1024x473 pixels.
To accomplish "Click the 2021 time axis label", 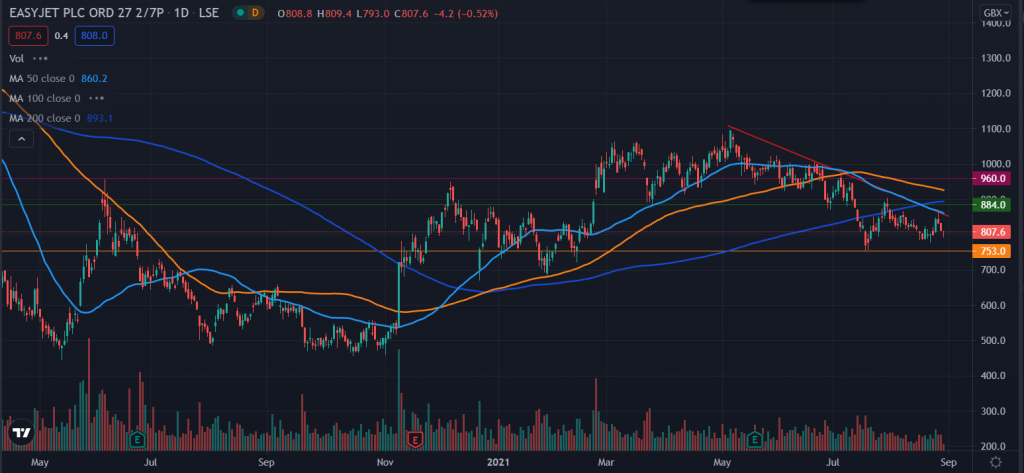I will [x=499, y=462].
